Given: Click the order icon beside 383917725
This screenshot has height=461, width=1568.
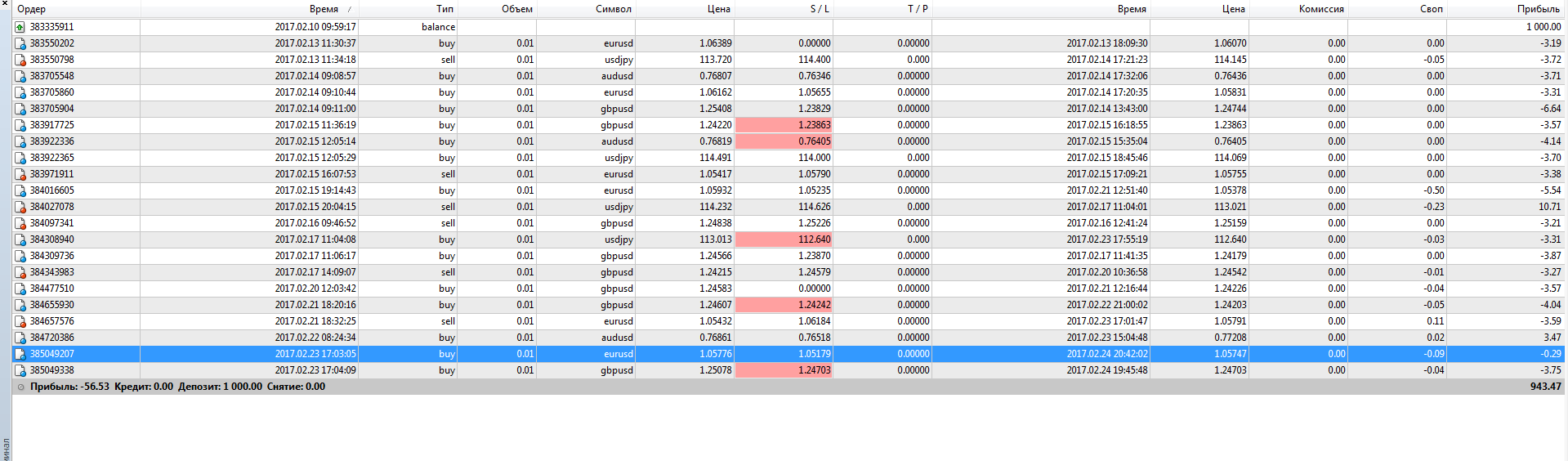Looking at the screenshot, I should (x=20, y=125).
